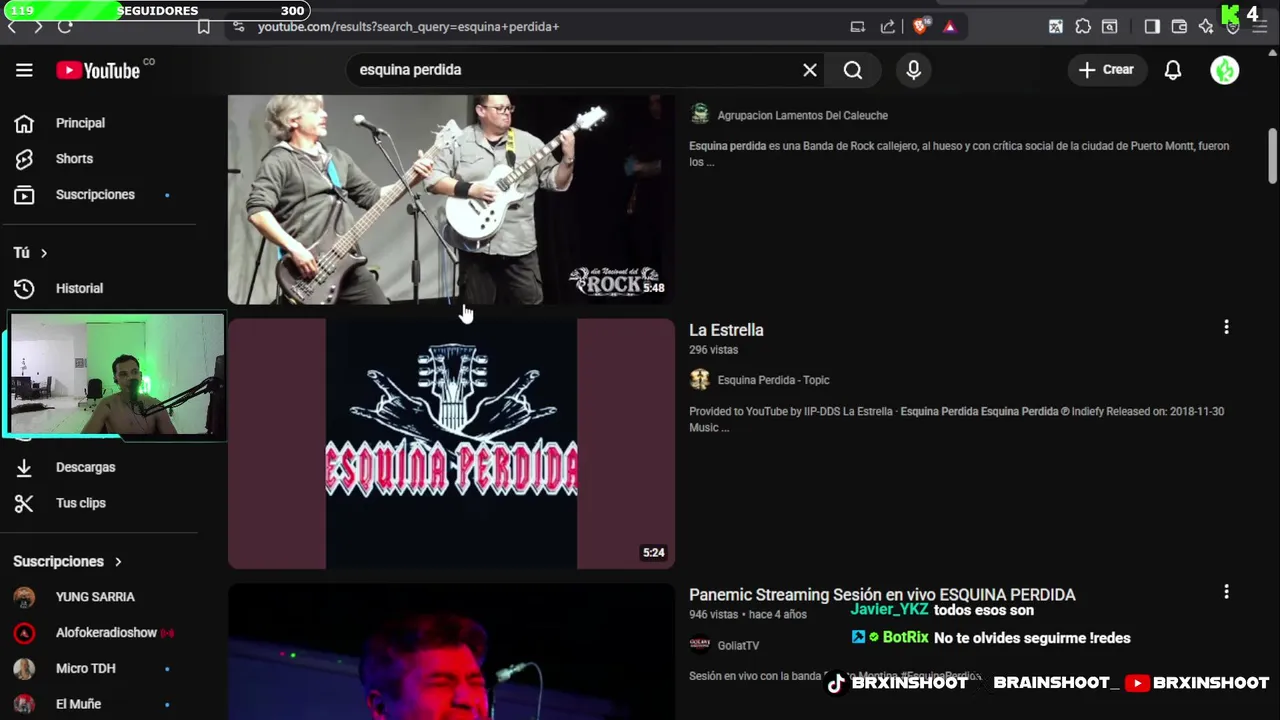Expand the Suscripciones list header
Screen dimensions: 1280x720
(x=68, y=561)
